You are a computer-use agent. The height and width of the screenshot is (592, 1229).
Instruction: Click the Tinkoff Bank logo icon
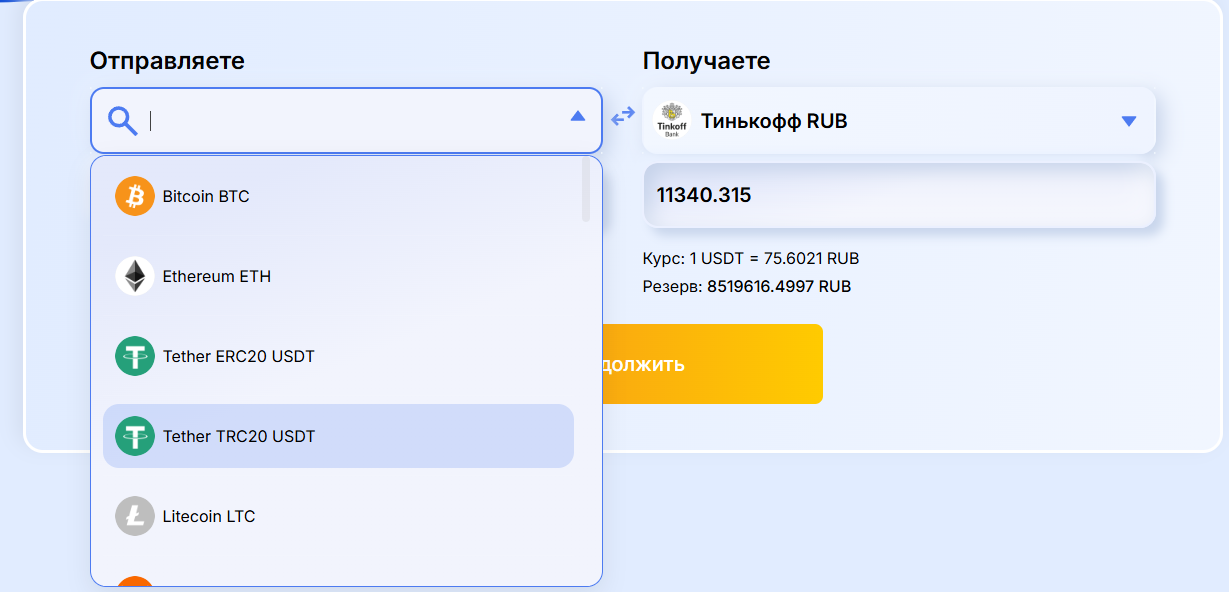coord(672,121)
